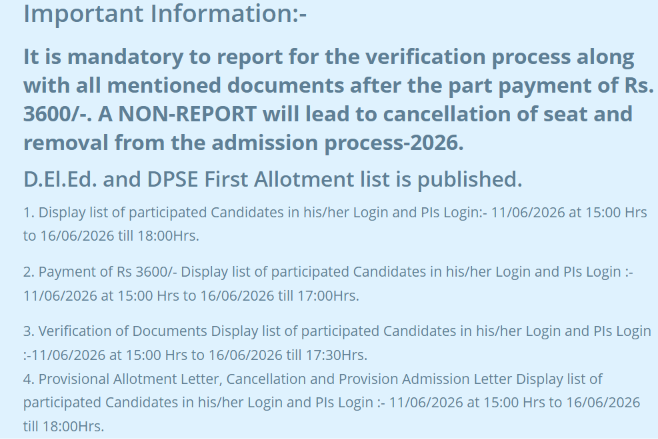
Task: Click '18:00Hrs' deadline in item 1
Action: [x=166, y=236]
